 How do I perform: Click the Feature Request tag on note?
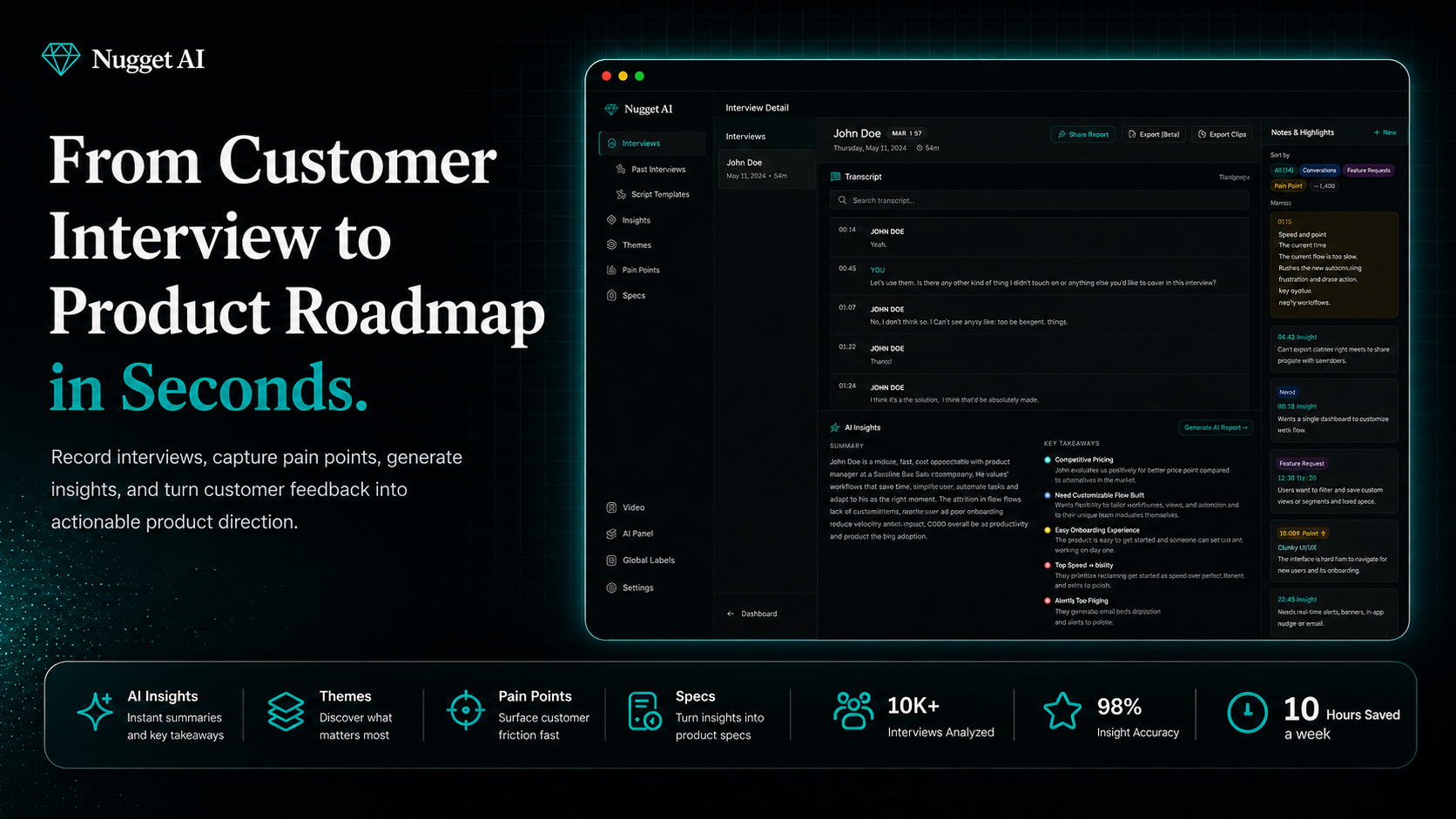point(1301,464)
